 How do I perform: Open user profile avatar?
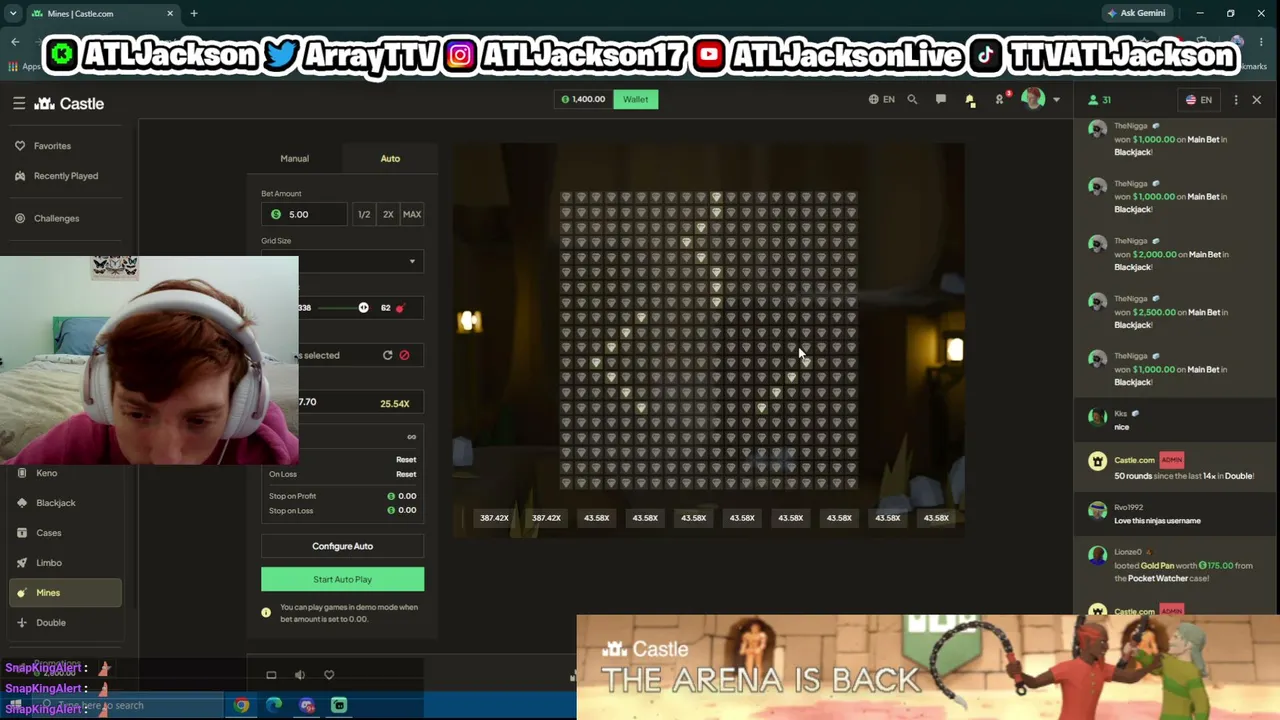click(1033, 99)
